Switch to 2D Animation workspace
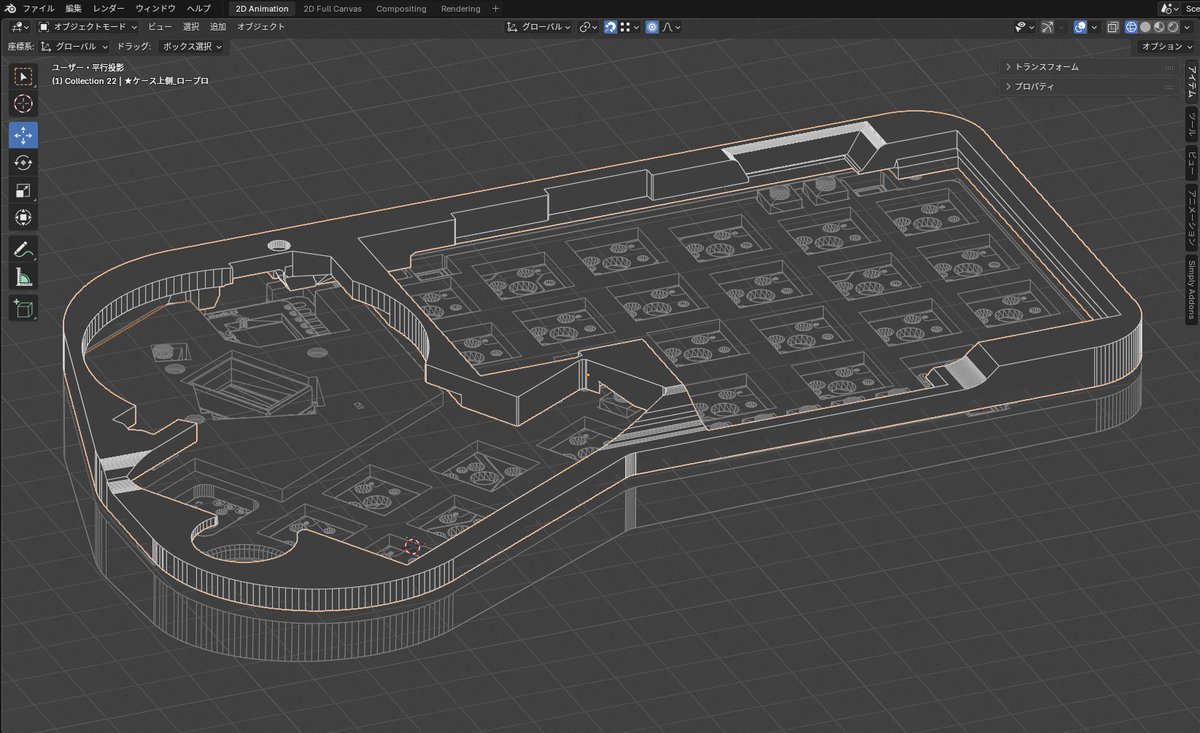Screen dimensions: 1200x733 pyautogui.click(x=262, y=8)
